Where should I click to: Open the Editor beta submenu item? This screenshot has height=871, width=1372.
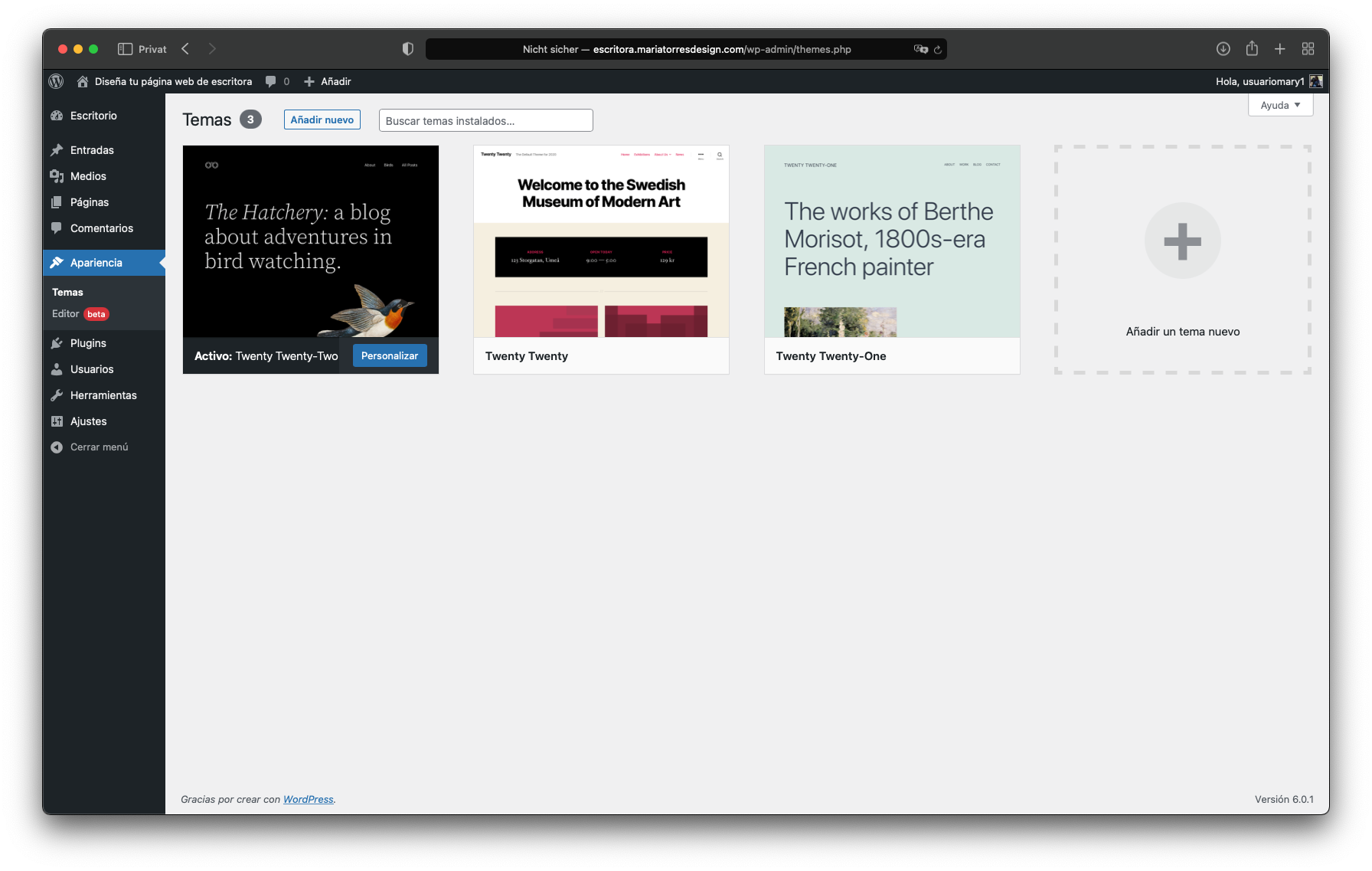[66, 314]
